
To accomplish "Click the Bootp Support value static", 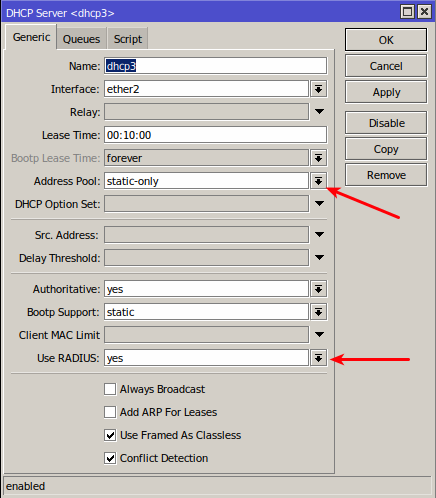I will [206, 312].
